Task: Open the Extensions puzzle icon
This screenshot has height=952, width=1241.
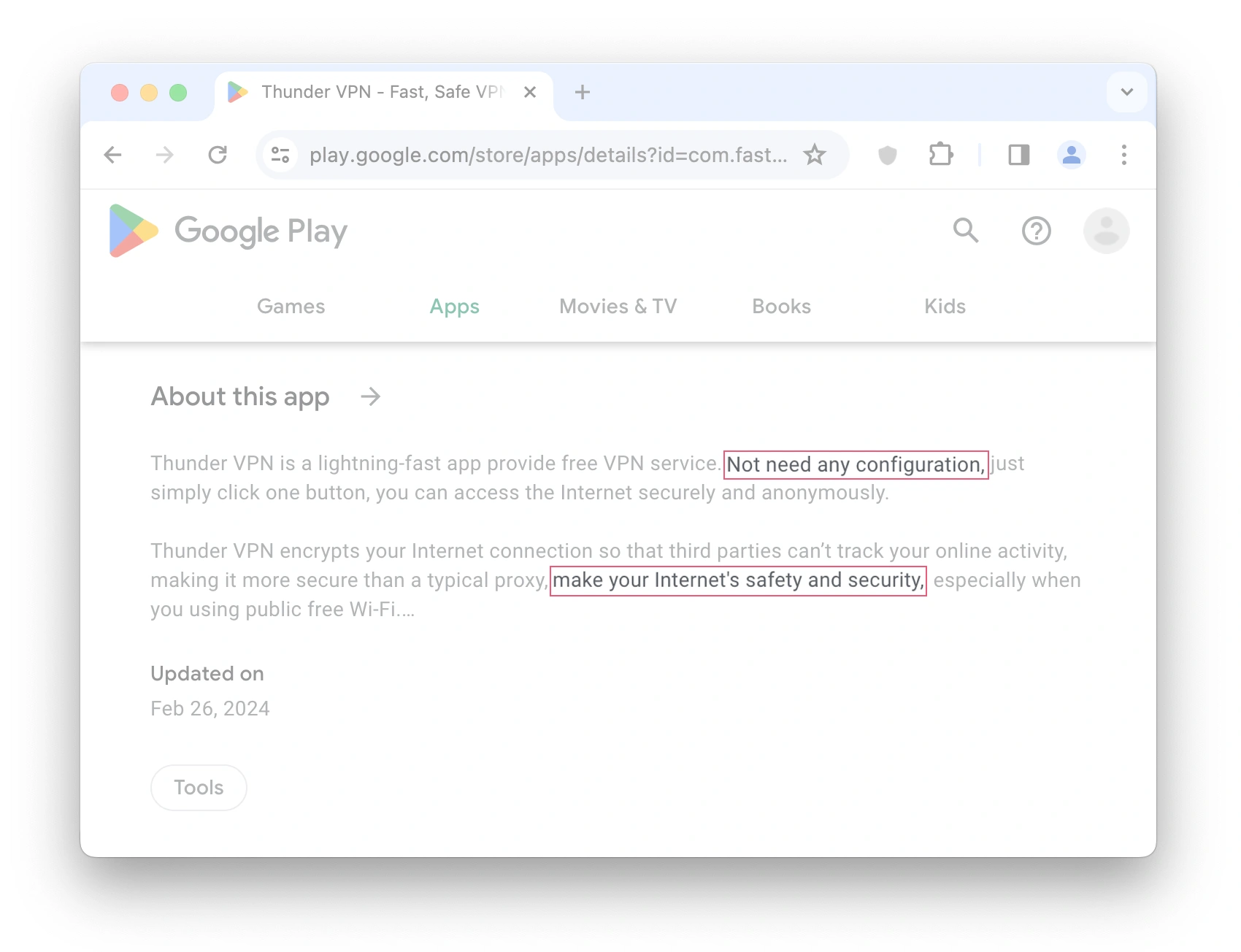Action: coord(941,155)
